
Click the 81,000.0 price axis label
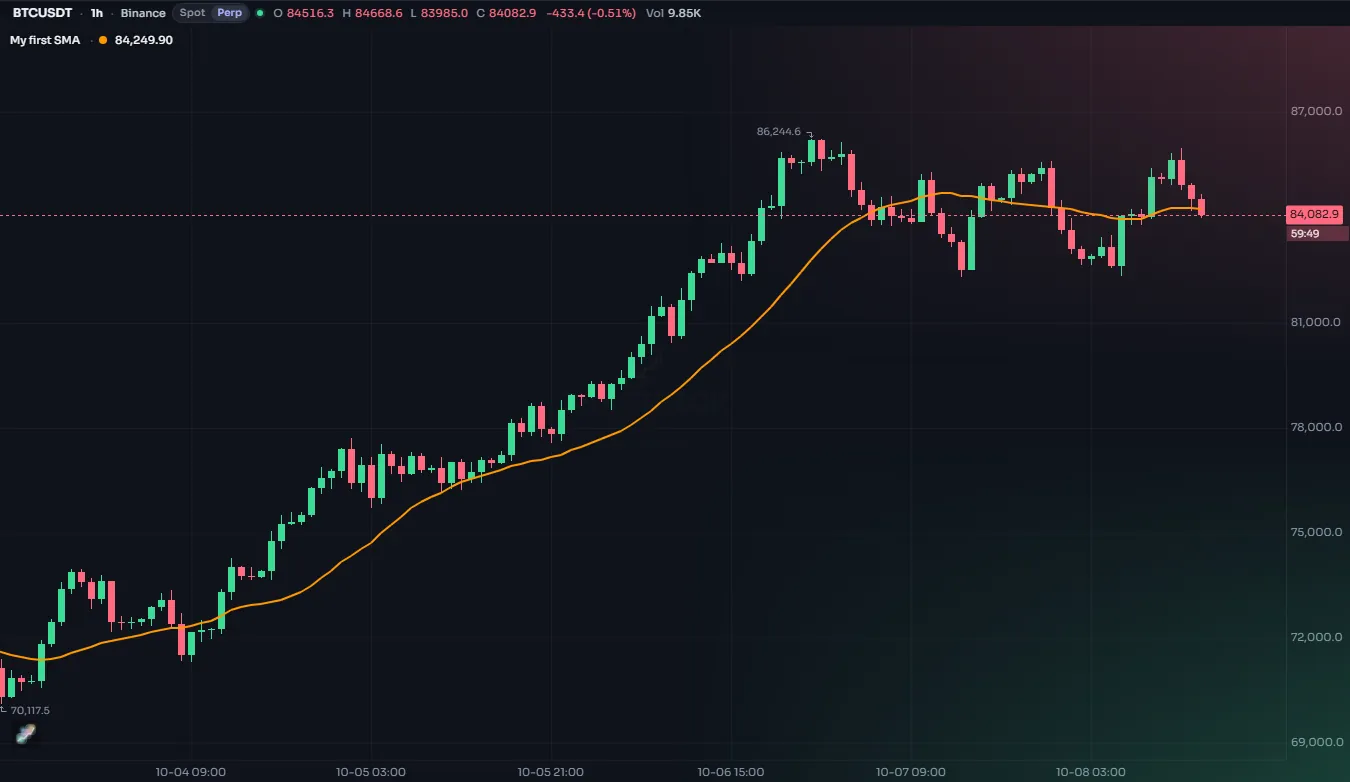tap(1317, 322)
